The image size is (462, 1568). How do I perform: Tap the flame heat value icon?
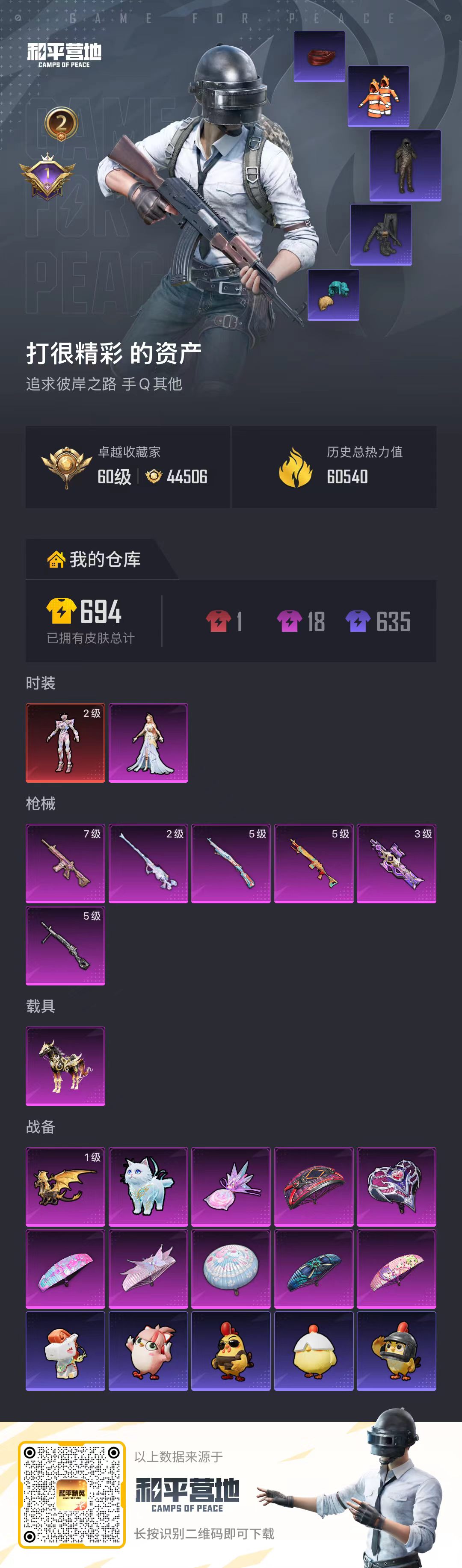point(296,467)
